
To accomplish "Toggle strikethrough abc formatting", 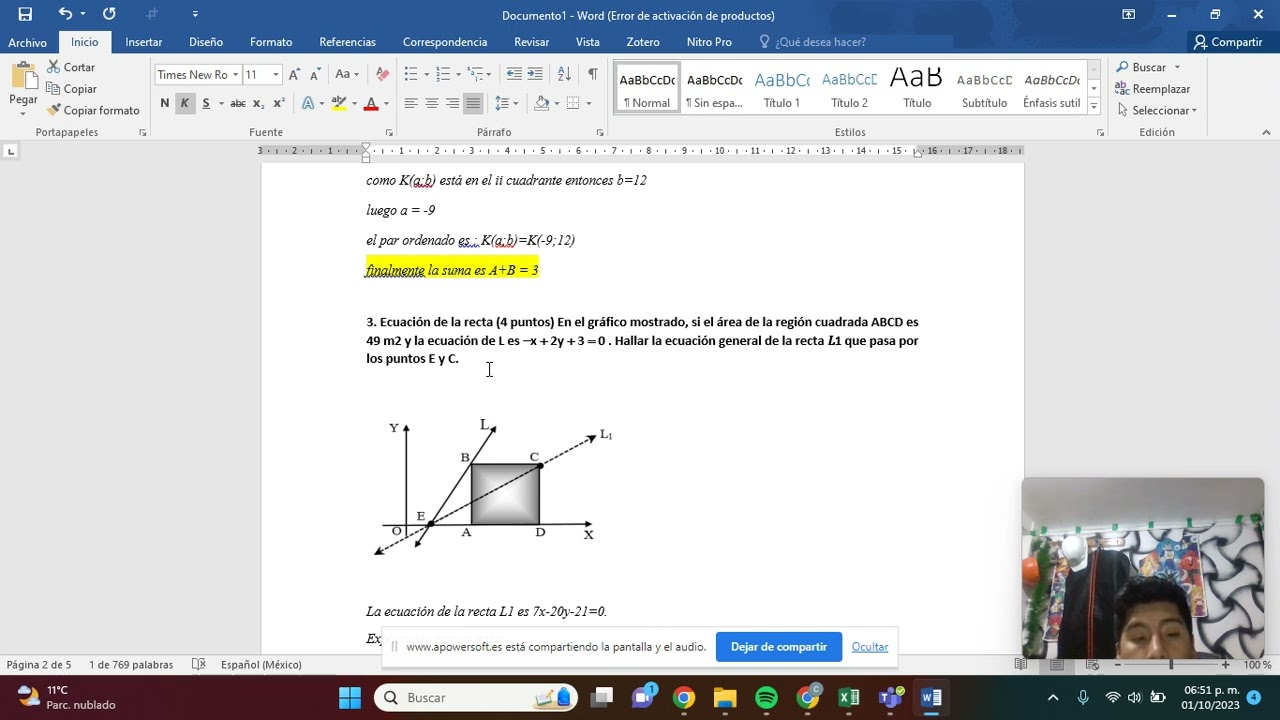I will (x=237, y=103).
